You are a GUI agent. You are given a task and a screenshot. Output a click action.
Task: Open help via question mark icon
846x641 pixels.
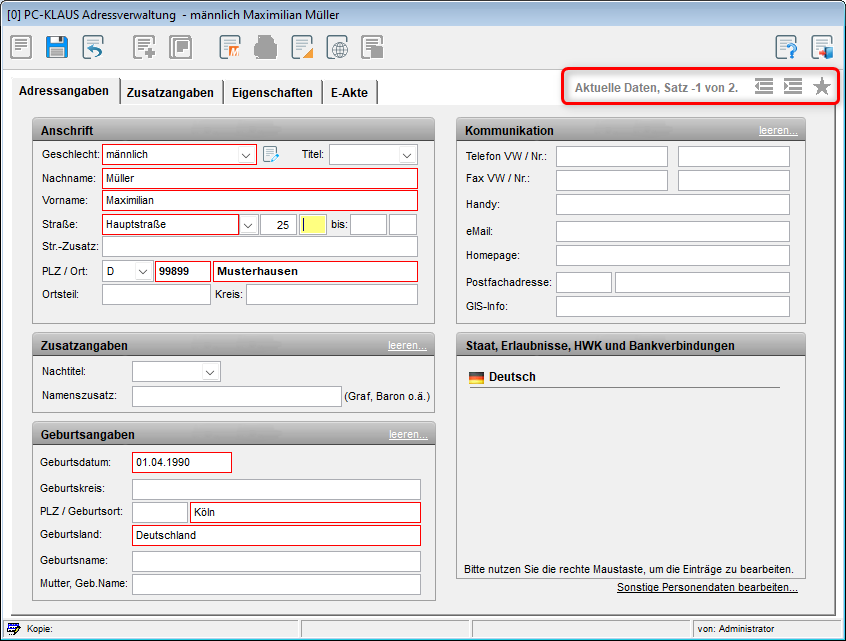(x=787, y=47)
